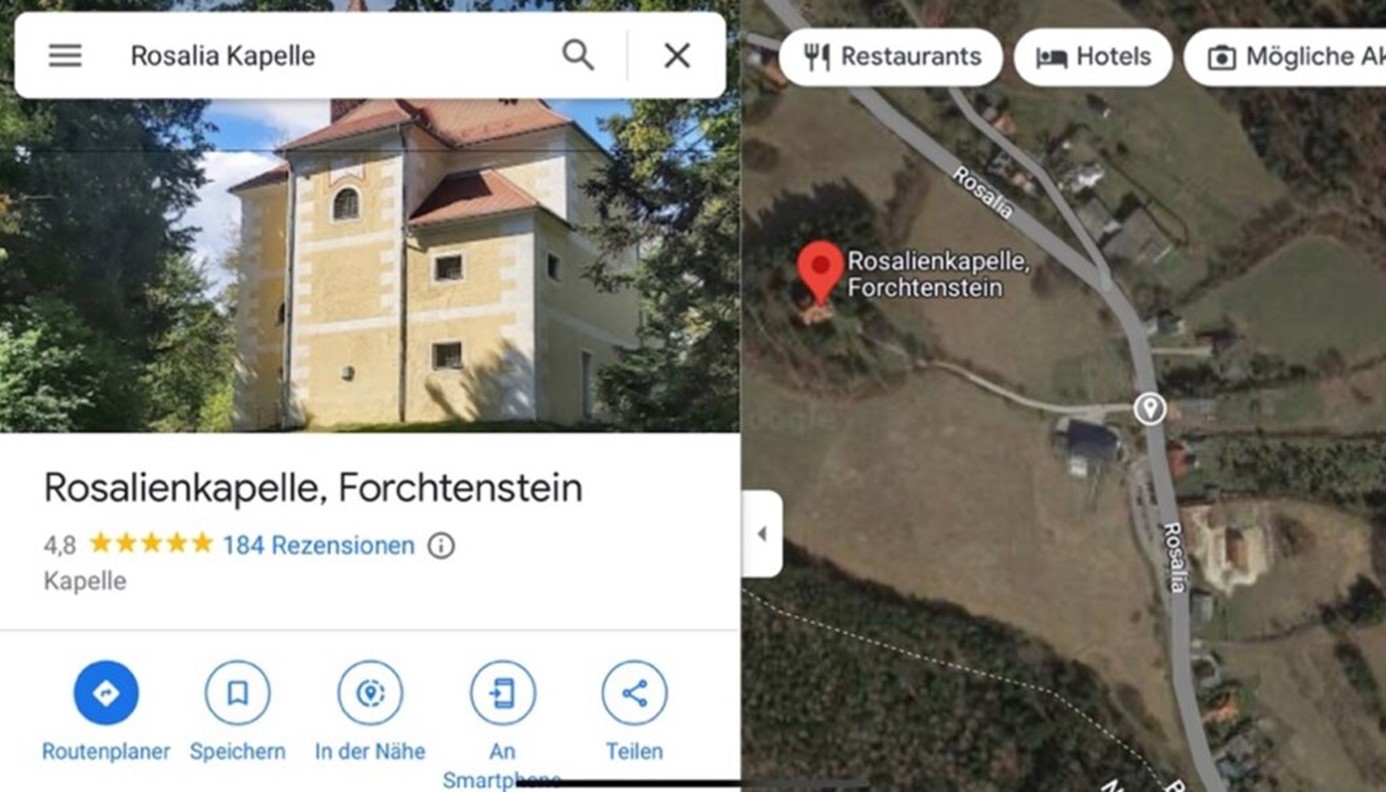Clear the search with the X icon

677,55
